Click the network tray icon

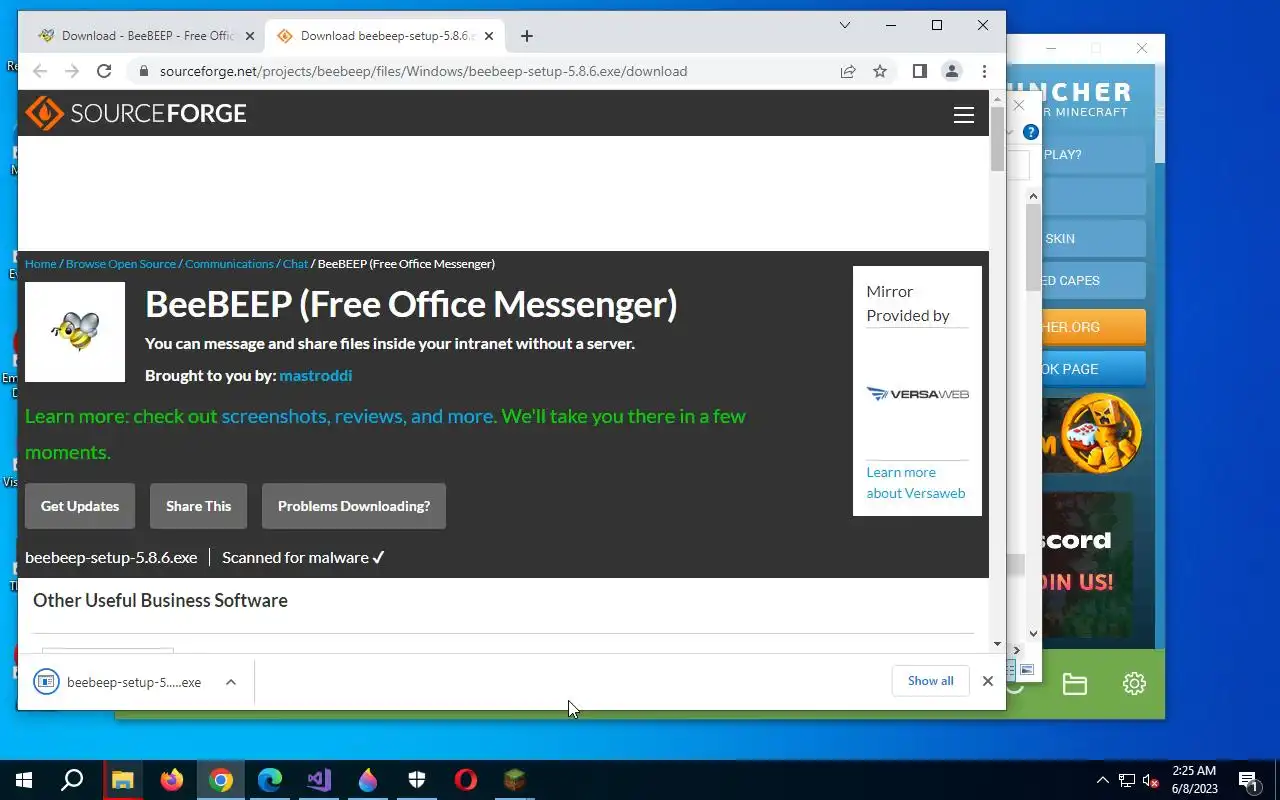[1127, 781]
